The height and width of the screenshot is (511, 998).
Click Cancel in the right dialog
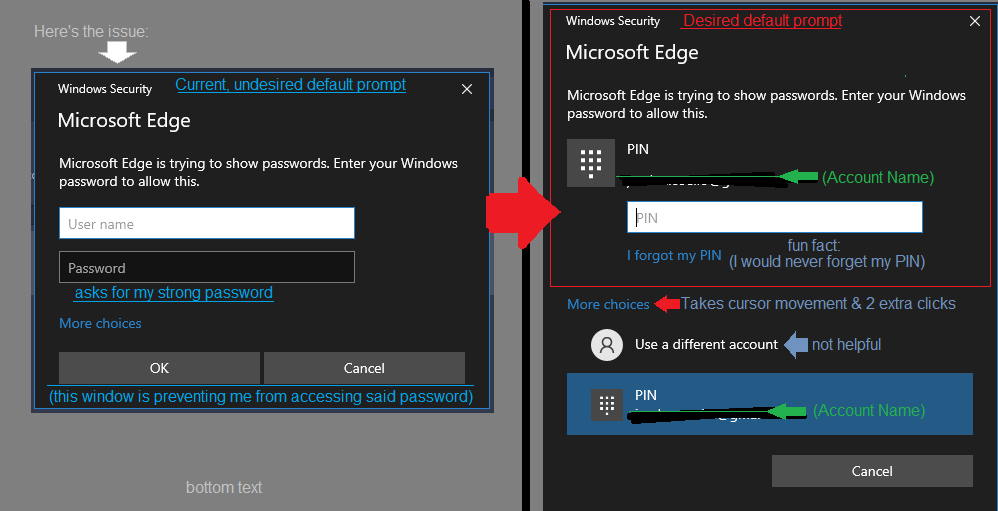(872, 471)
